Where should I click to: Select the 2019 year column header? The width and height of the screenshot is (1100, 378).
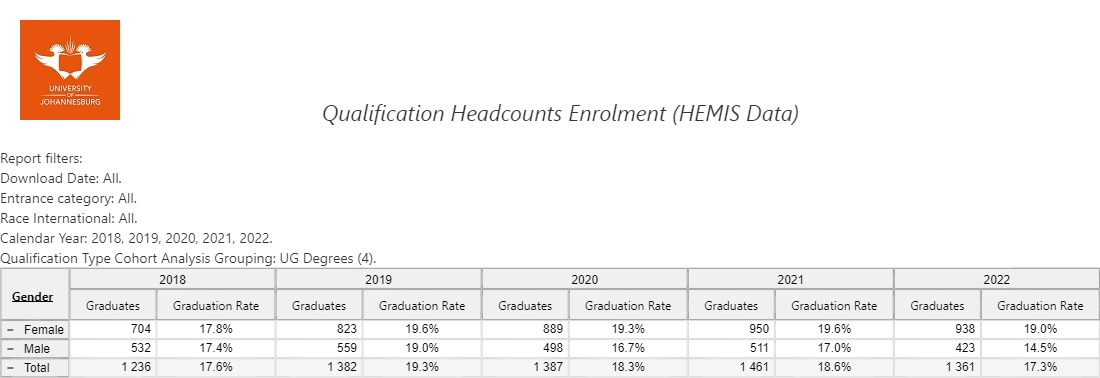(379, 278)
